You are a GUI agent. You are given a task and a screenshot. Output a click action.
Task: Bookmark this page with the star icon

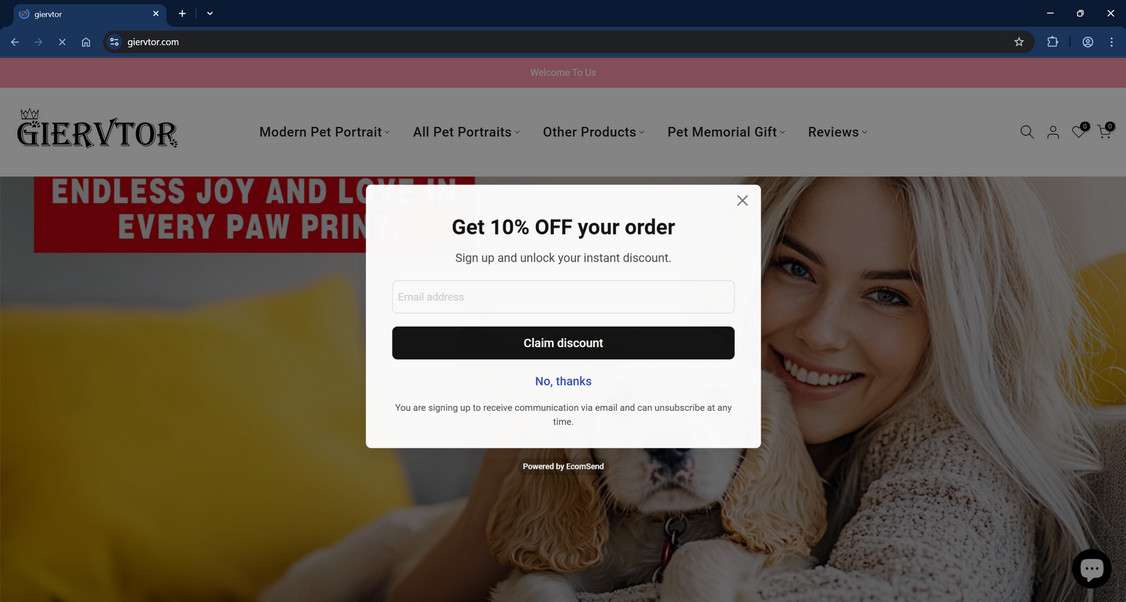pyautogui.click(x=1018, y=42)
